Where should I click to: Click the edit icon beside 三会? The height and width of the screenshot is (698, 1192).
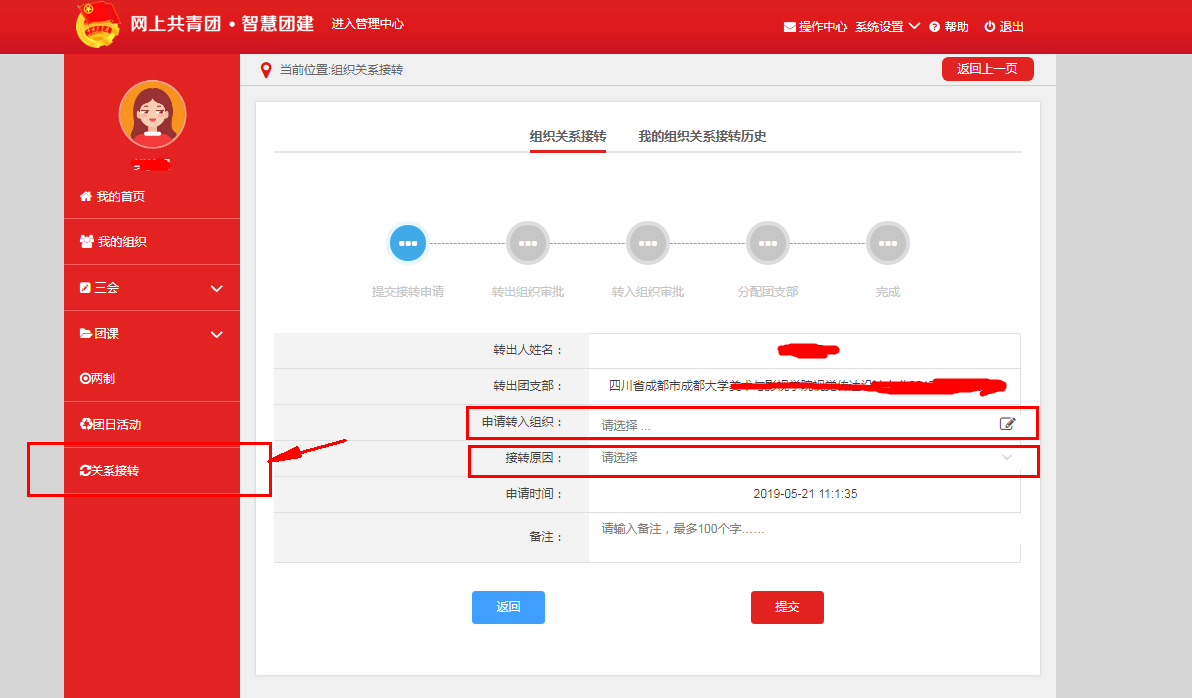(85, 287)
